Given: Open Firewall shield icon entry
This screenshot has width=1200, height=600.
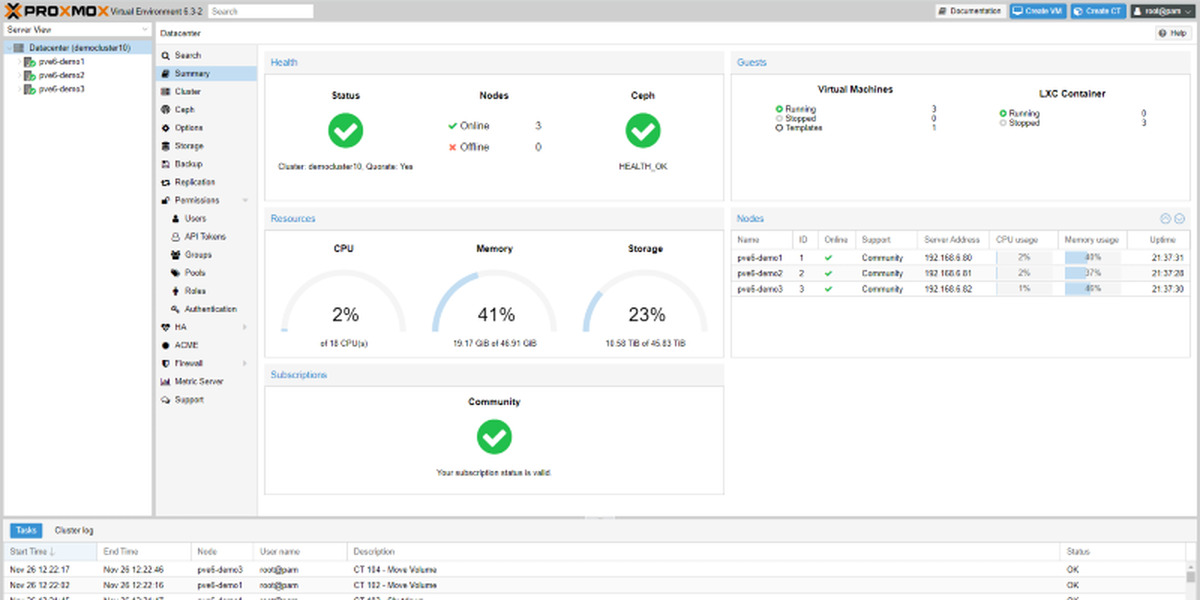Looking at the screenshot, I should 165,363.
